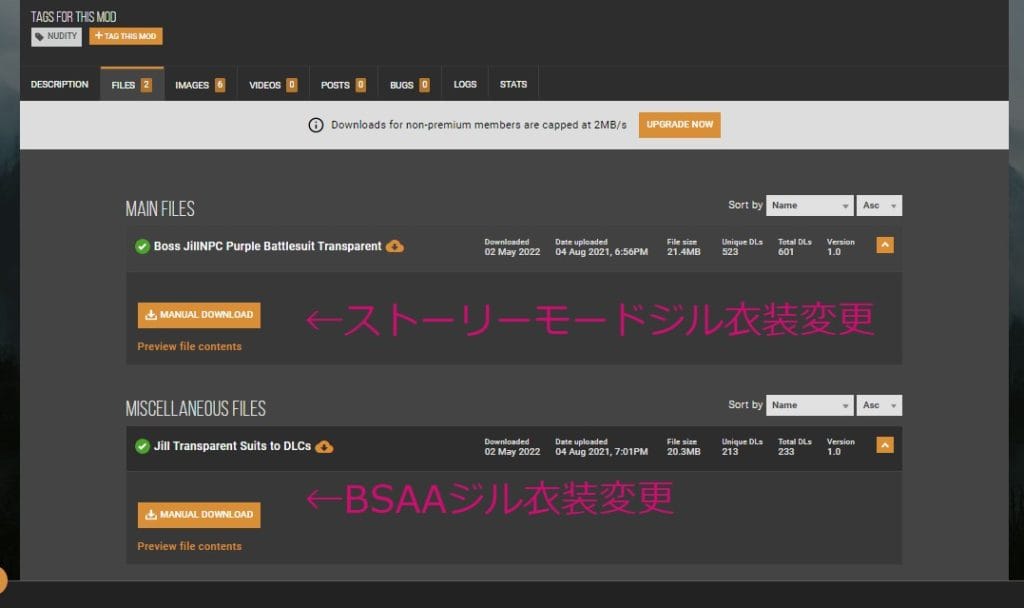Click cloud download icon next to Jill Transparent Suits
This screenshot has height=608, width=1024.
coord(324,446)
